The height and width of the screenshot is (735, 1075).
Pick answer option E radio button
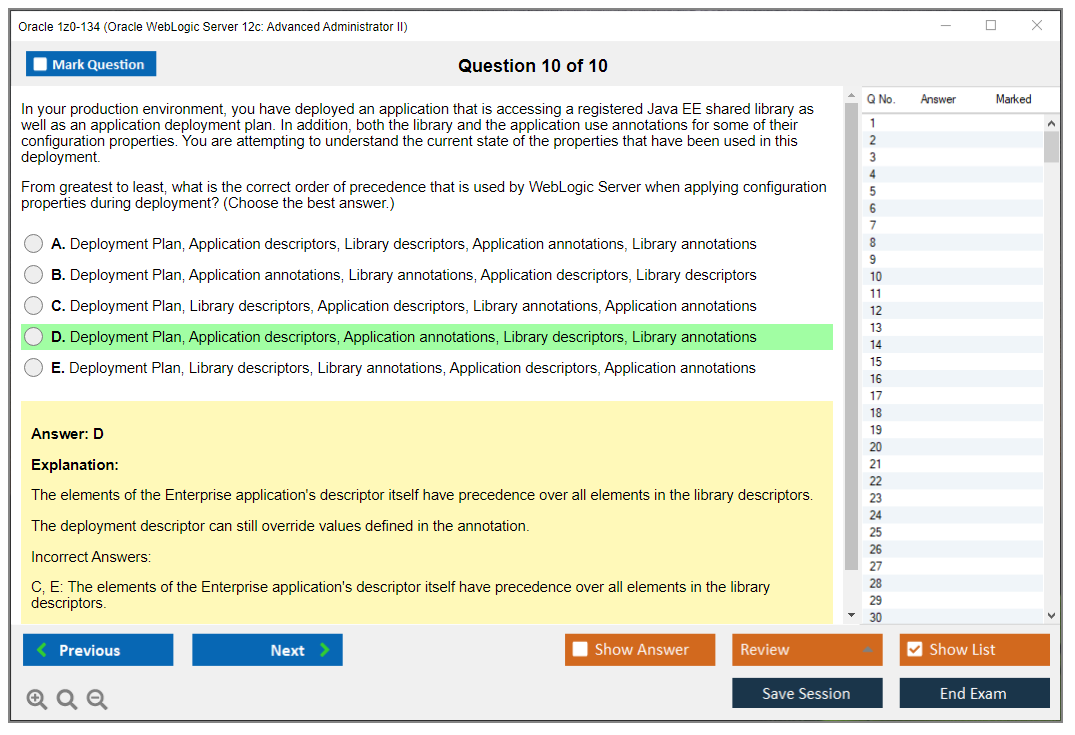(34, 368)
